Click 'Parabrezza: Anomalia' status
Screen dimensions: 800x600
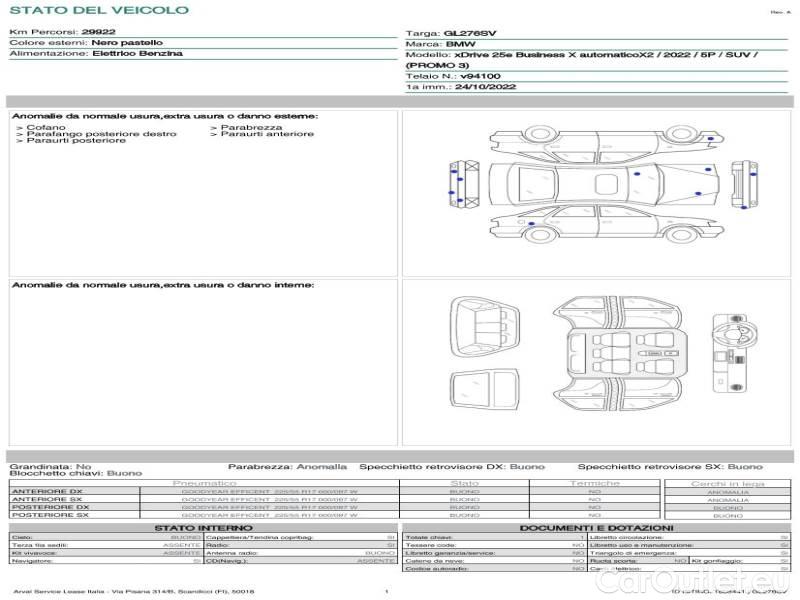point(287,466)
